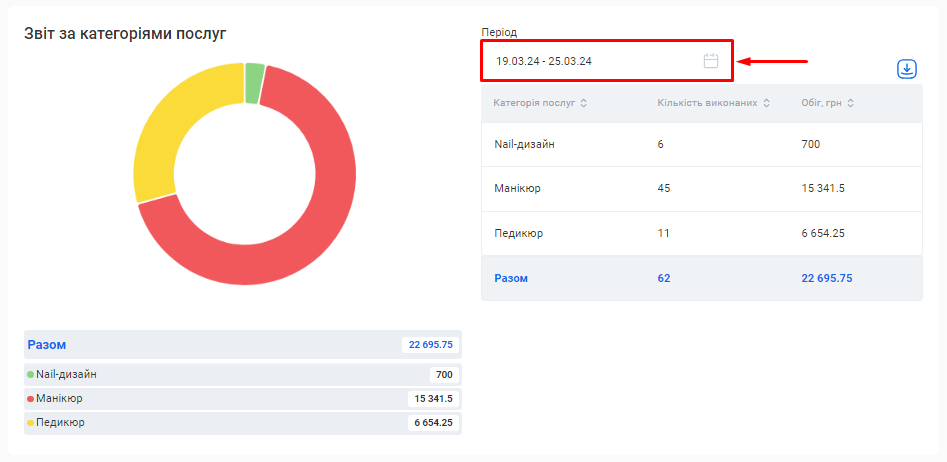
Task: Click the yellow Педикюр legend dot
Action: [x=31, y=423]
